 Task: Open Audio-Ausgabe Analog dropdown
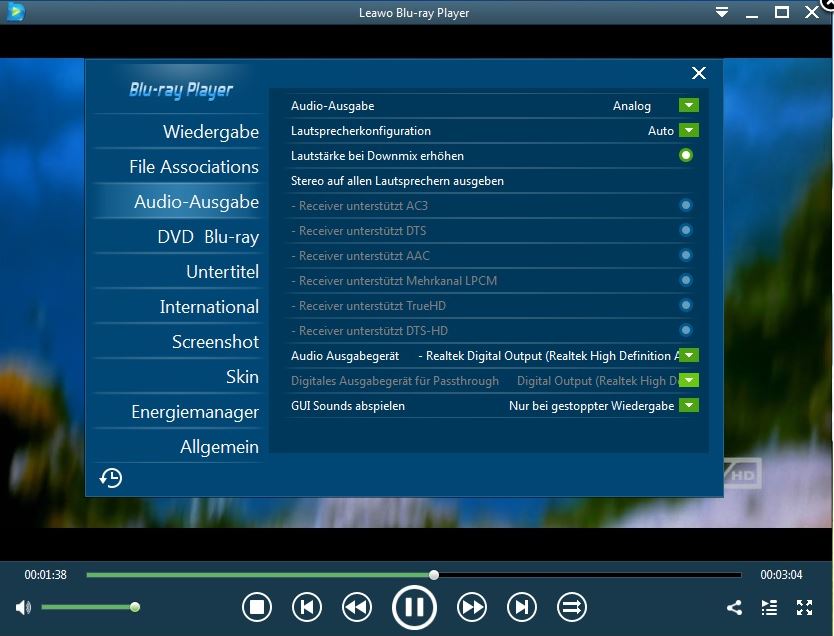pyautogui.click(x=689, y=105)
